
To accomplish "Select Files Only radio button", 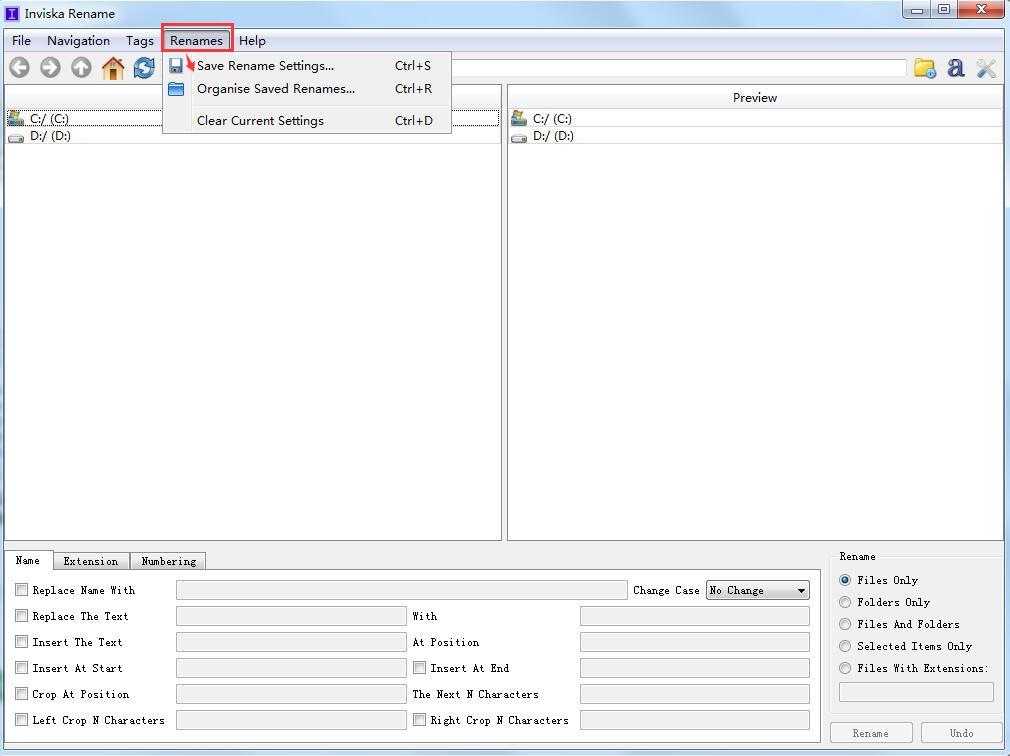I will point(845,580).
